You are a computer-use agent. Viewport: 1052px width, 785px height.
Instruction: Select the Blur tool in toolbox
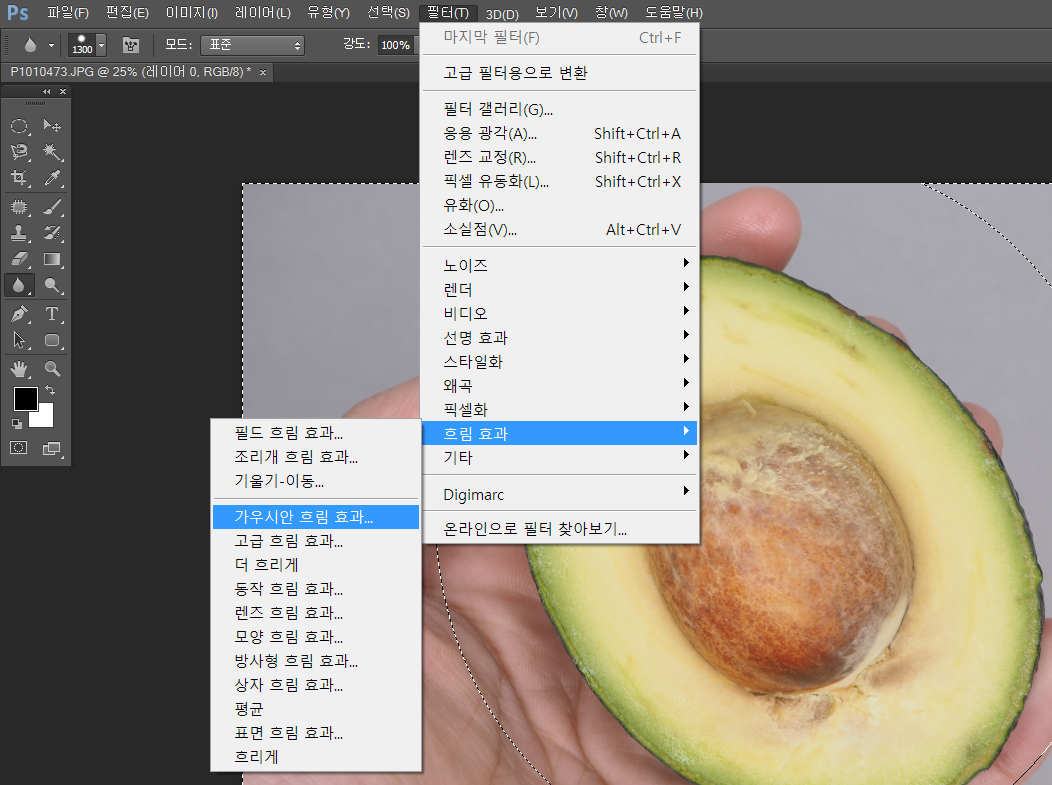[x=19, y=285]
